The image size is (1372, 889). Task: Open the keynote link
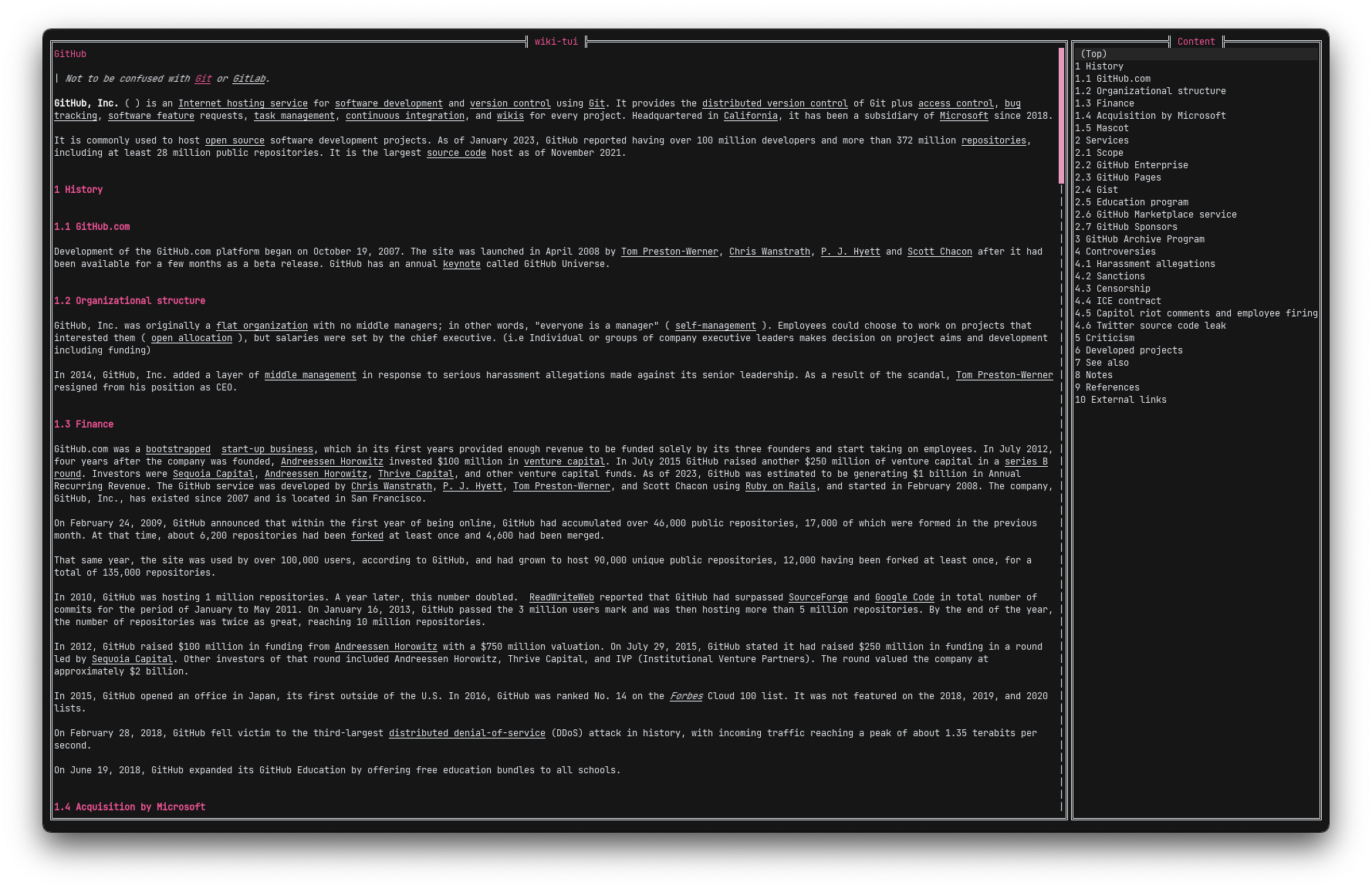(x=461, y=264)
